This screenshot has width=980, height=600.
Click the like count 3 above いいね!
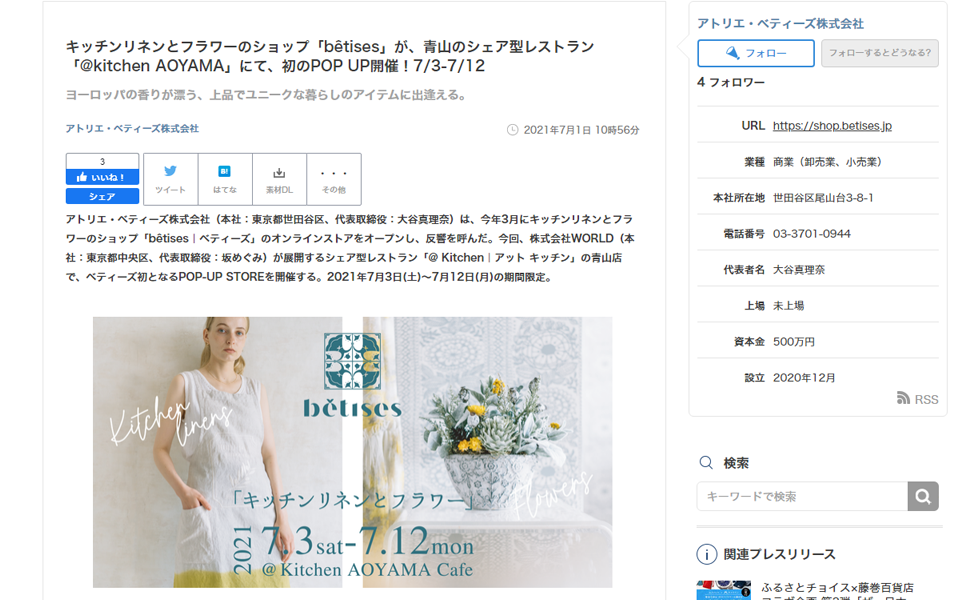pos(102,161)
